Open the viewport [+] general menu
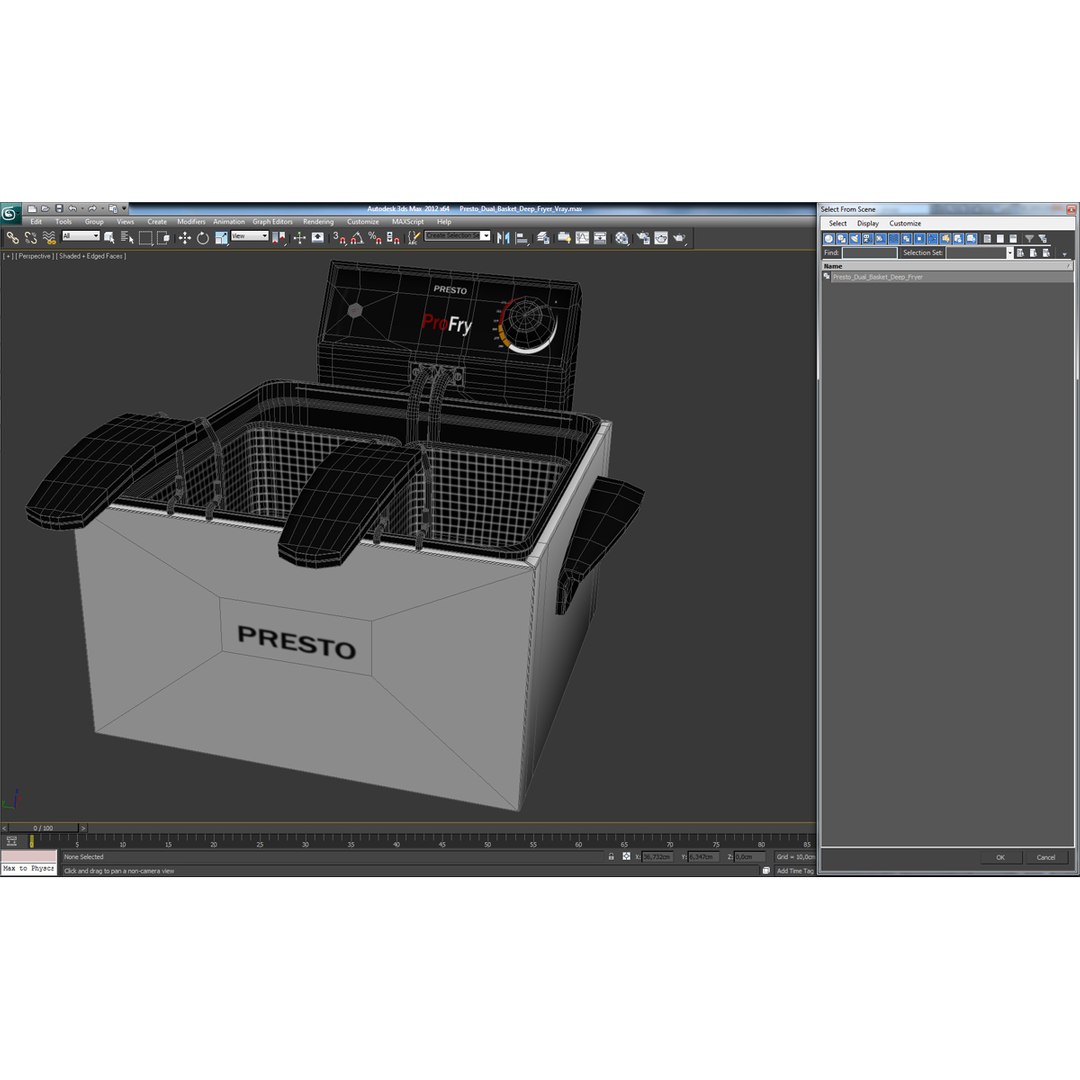 click(x=8, y=256)
